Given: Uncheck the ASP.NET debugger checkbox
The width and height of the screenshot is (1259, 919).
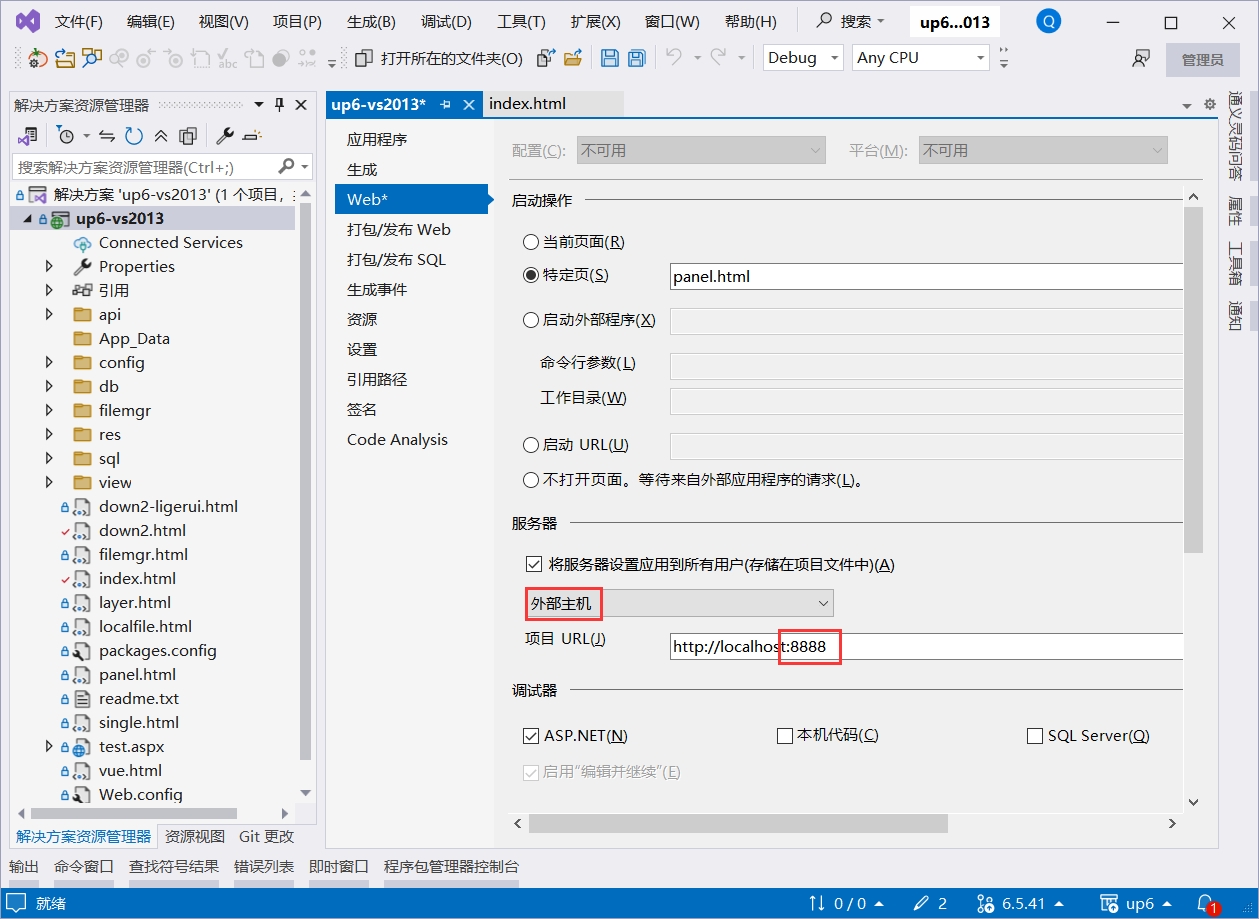Looking at the screenshot, I should pos(531,736).
